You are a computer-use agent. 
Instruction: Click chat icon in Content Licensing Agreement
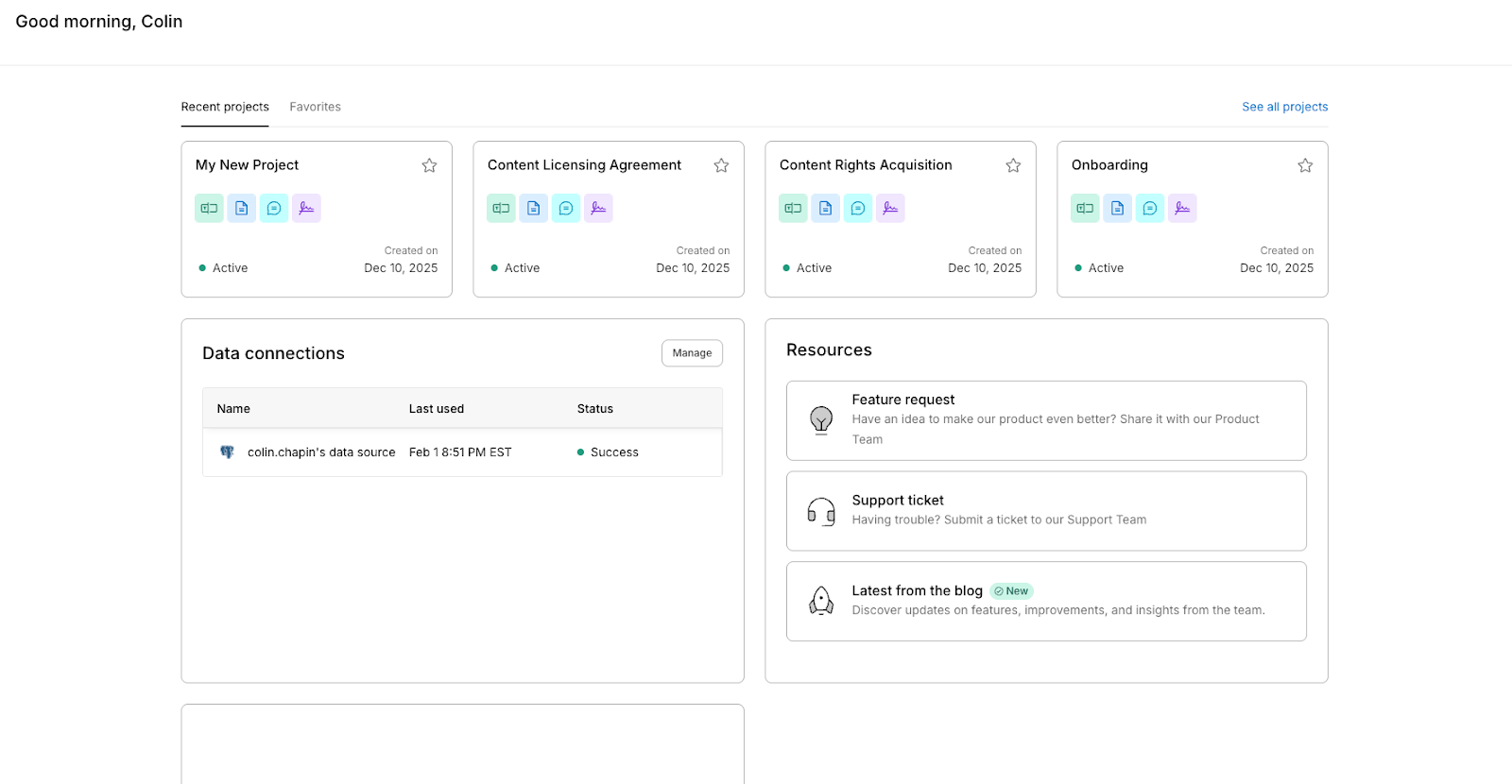[566, 208]
